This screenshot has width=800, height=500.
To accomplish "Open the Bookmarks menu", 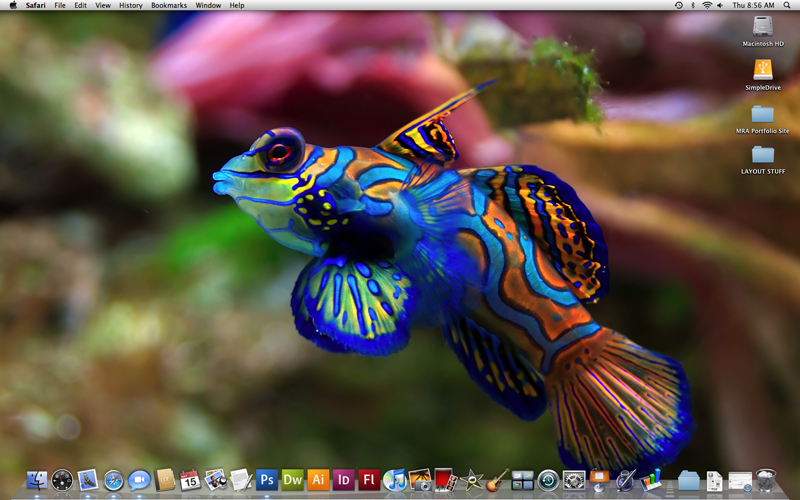I will 169,5.
